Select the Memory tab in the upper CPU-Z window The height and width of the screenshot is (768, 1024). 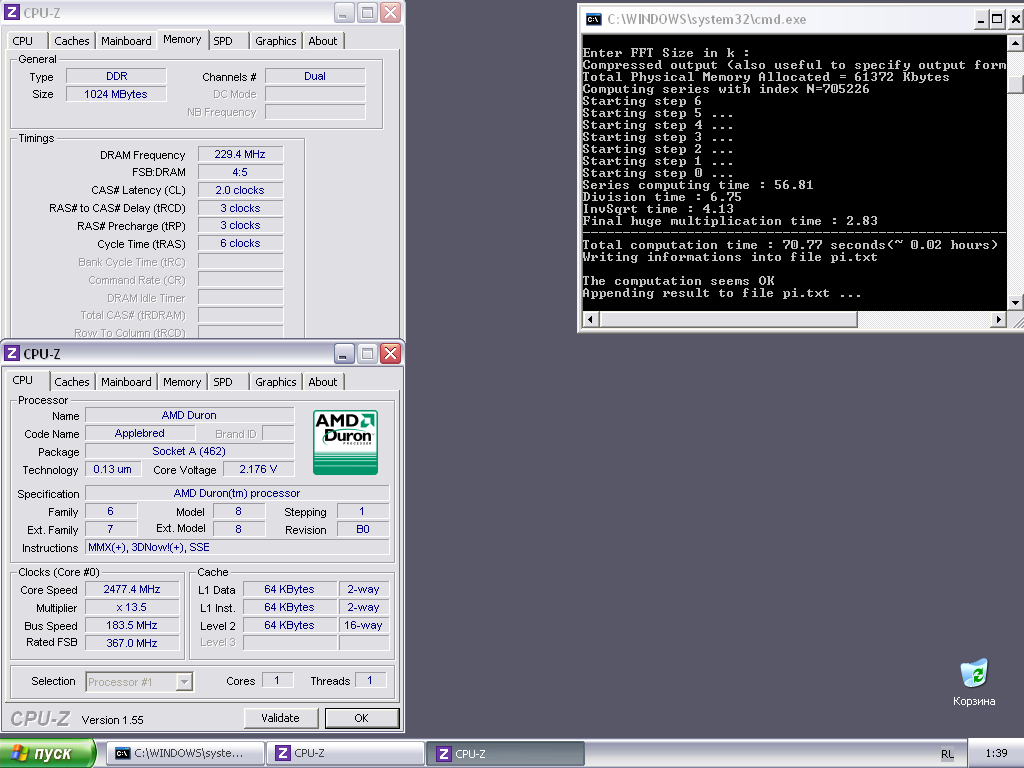coord(182,39)
